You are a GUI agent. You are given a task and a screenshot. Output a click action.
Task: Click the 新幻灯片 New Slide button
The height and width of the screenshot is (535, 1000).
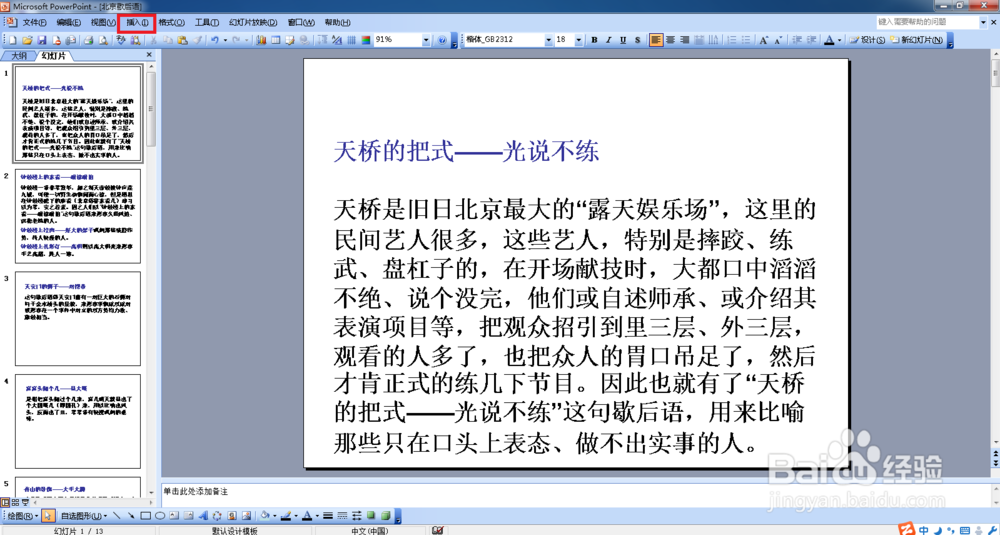click(916, 40)
